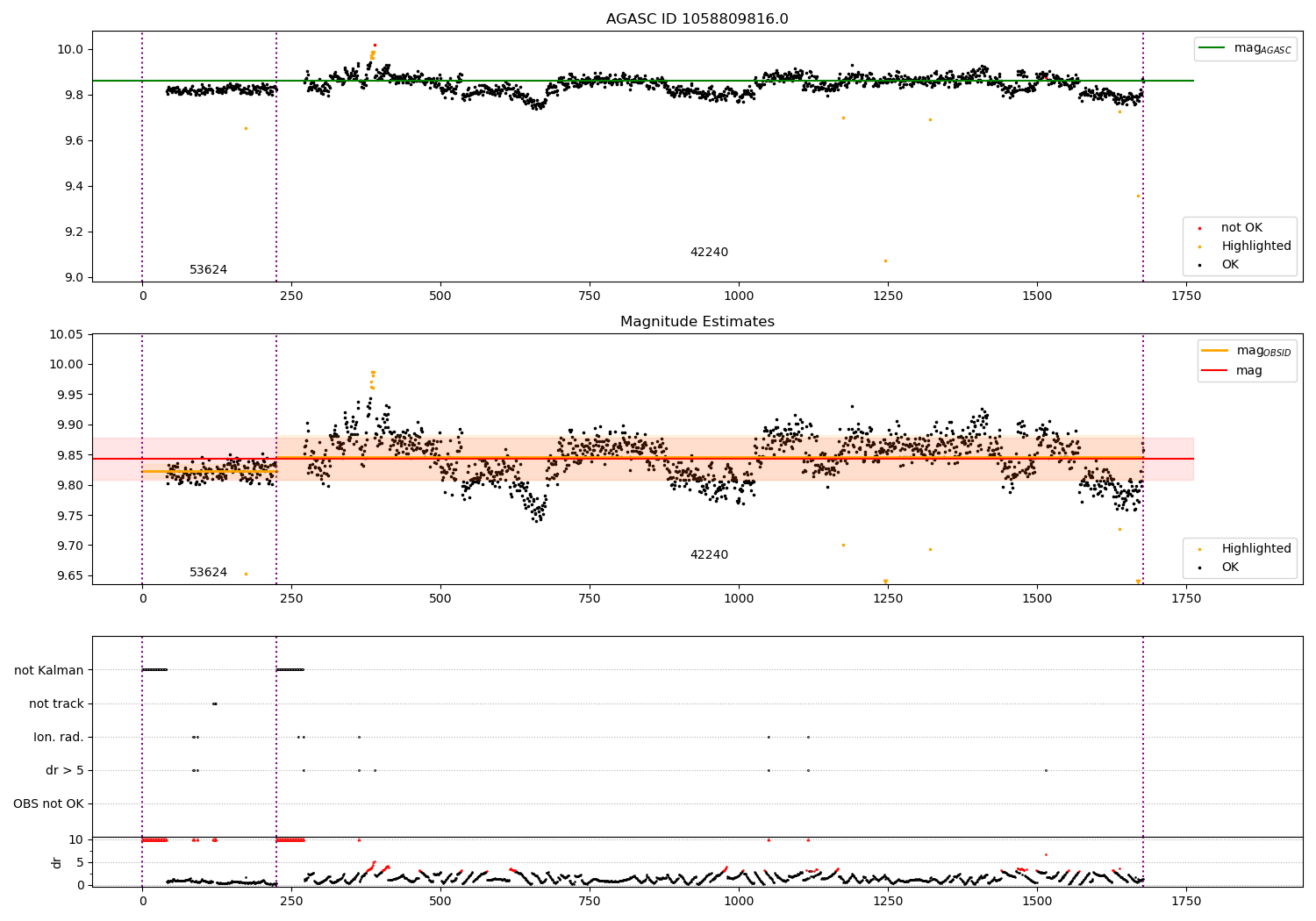The height and width of the screenshot is (921, 1316).
Task: Click the "9.70" y-tick label
Action: click(x=70, y=546)
